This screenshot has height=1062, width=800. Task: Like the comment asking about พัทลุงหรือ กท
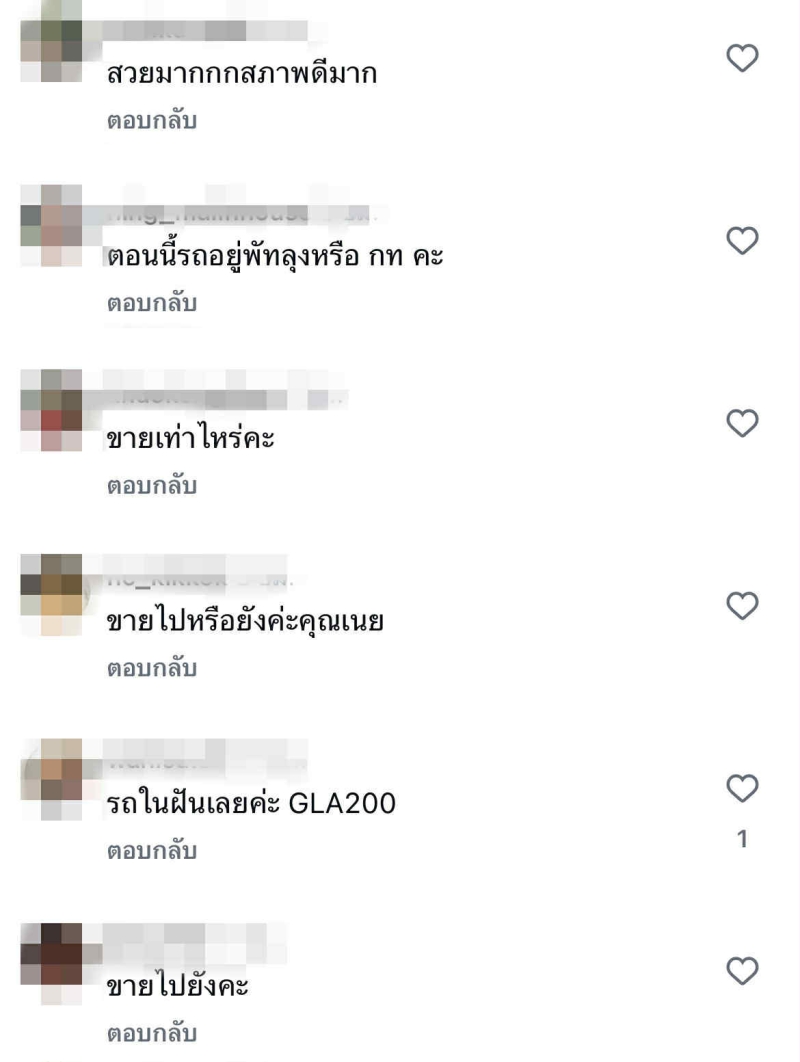[742, 240]
